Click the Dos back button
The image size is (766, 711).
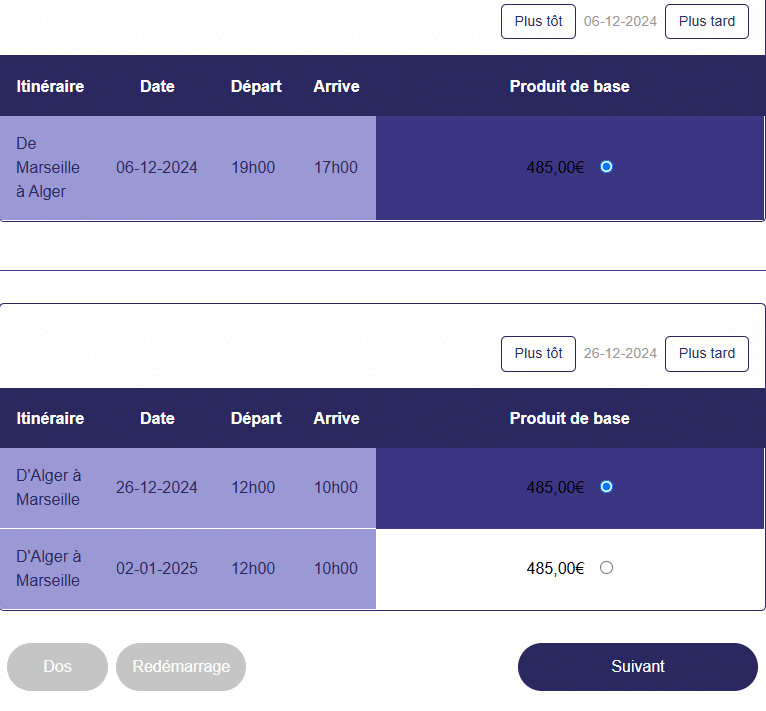tap(58, 667)
